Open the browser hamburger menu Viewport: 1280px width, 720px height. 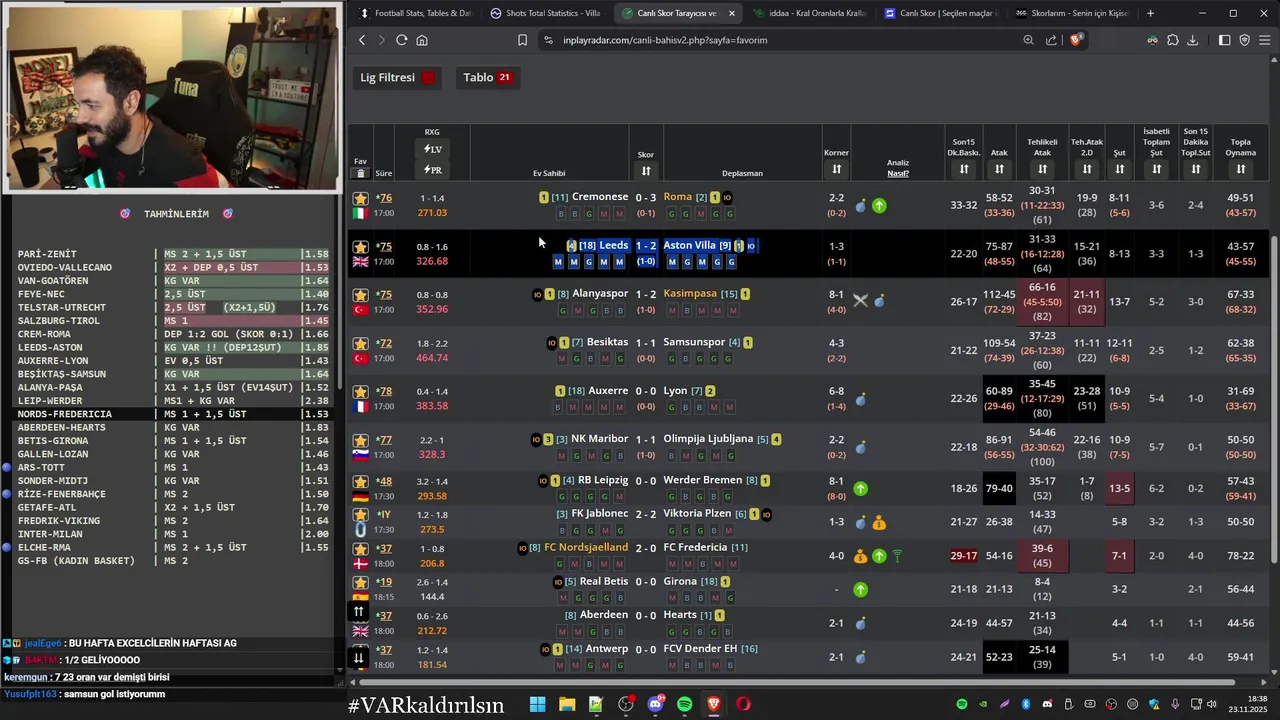tap(1265, 40)
